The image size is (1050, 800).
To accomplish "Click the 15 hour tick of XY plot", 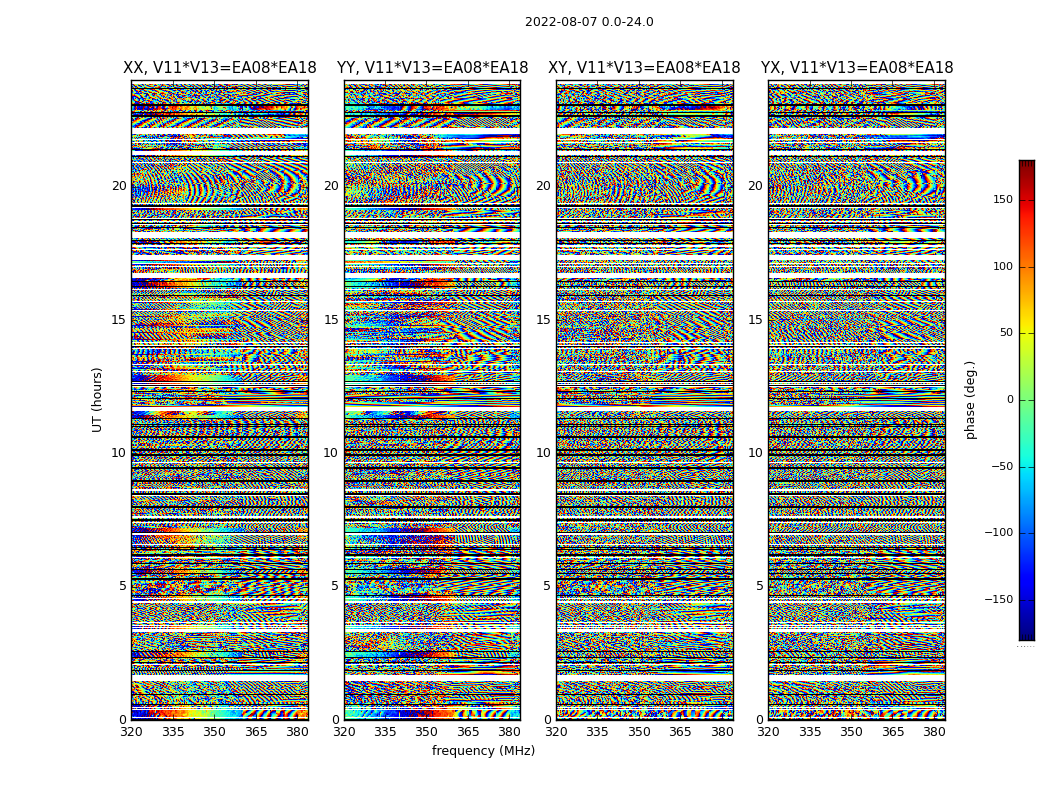I will pos(543,319).
